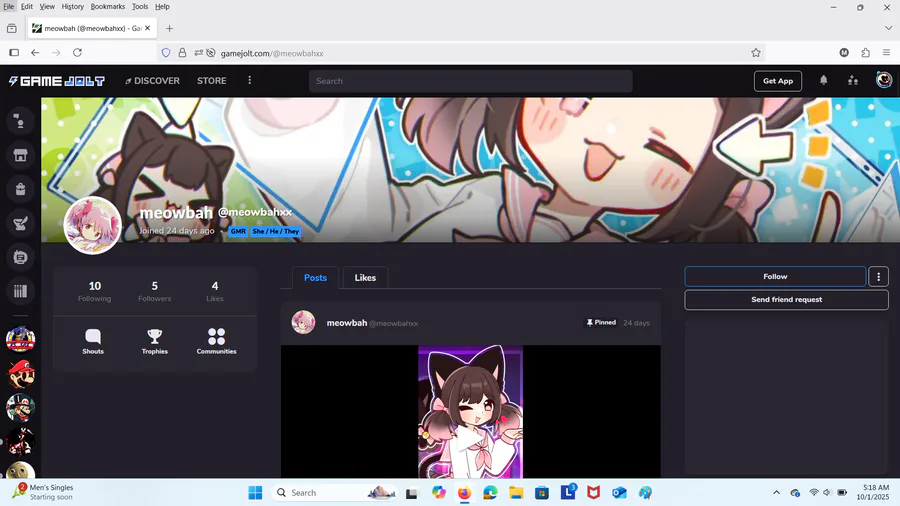Image resolution: width=900 pixels, height=506 pixels.
Task: Click the 24 days post timestamp
Action: (637, 323)
